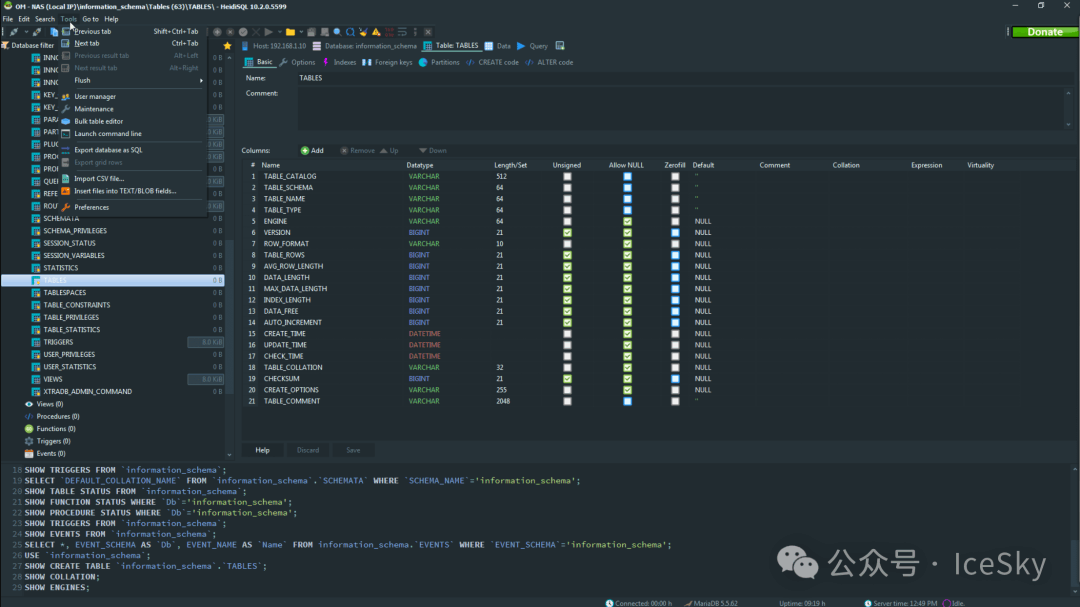The width and height of the screenshot is (1080, 607).
Task: Click the database tree vertical scrollbar
Action: tap(229, 255)
